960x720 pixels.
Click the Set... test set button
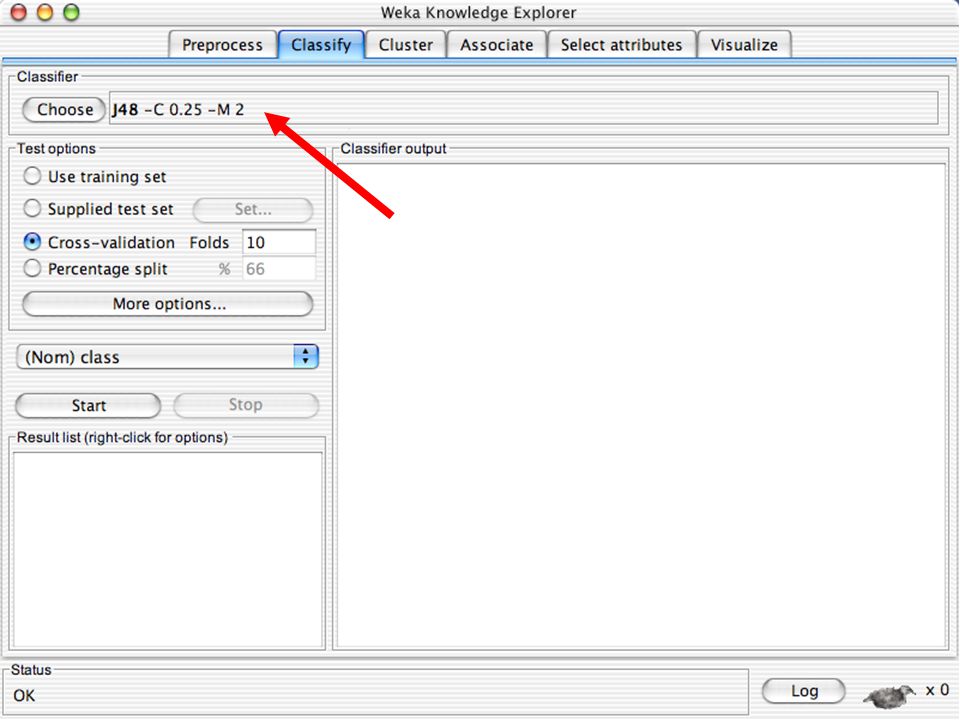point(253,210)
